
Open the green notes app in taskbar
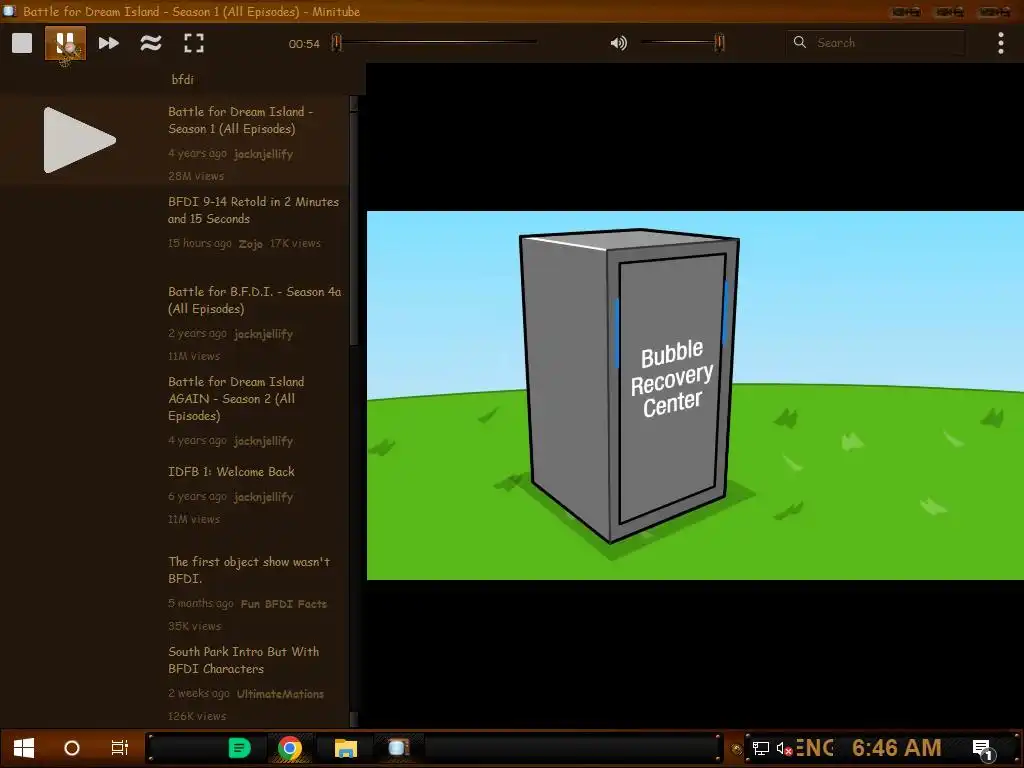[239, 748]
